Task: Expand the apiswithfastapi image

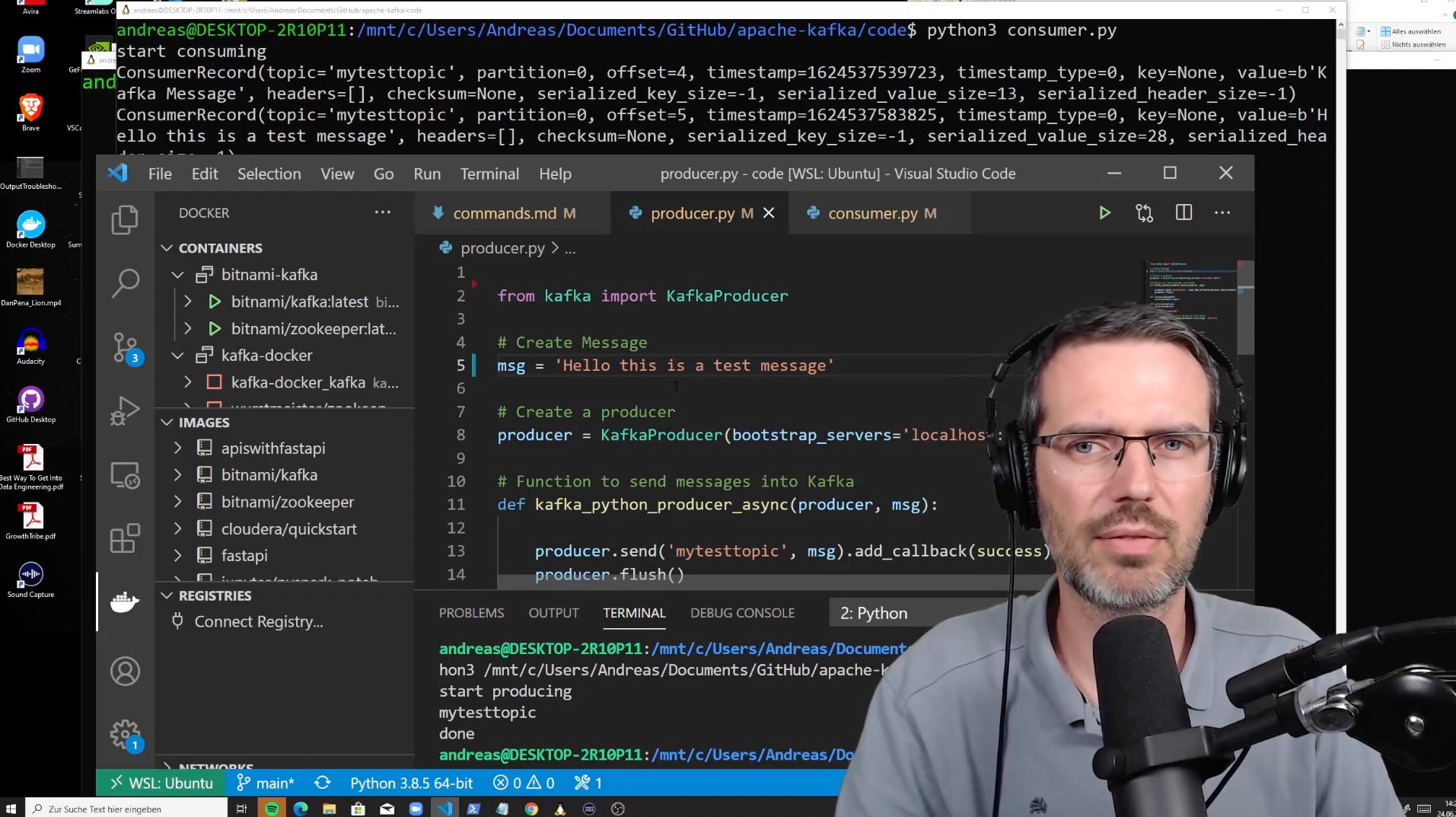Action: point(178,448)
